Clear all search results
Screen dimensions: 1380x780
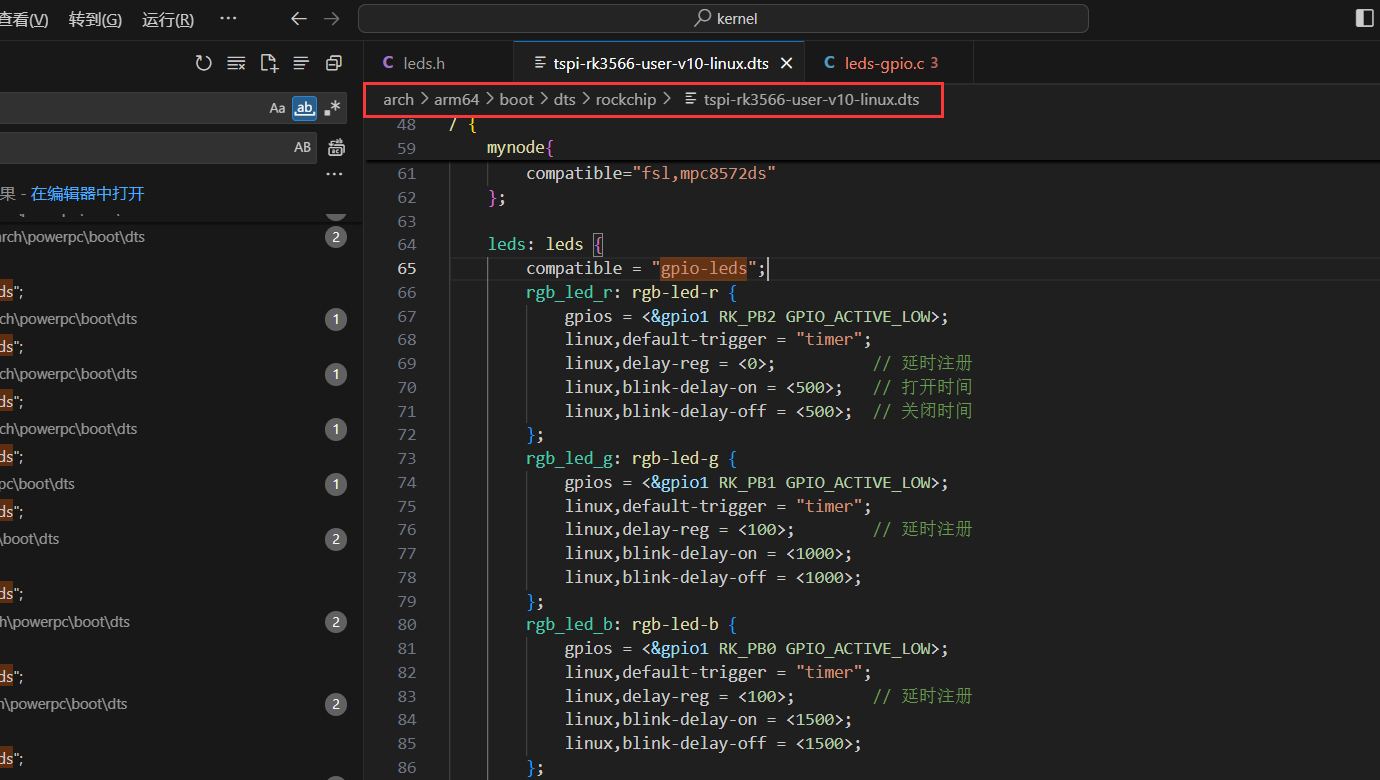(x=236, y=63)
